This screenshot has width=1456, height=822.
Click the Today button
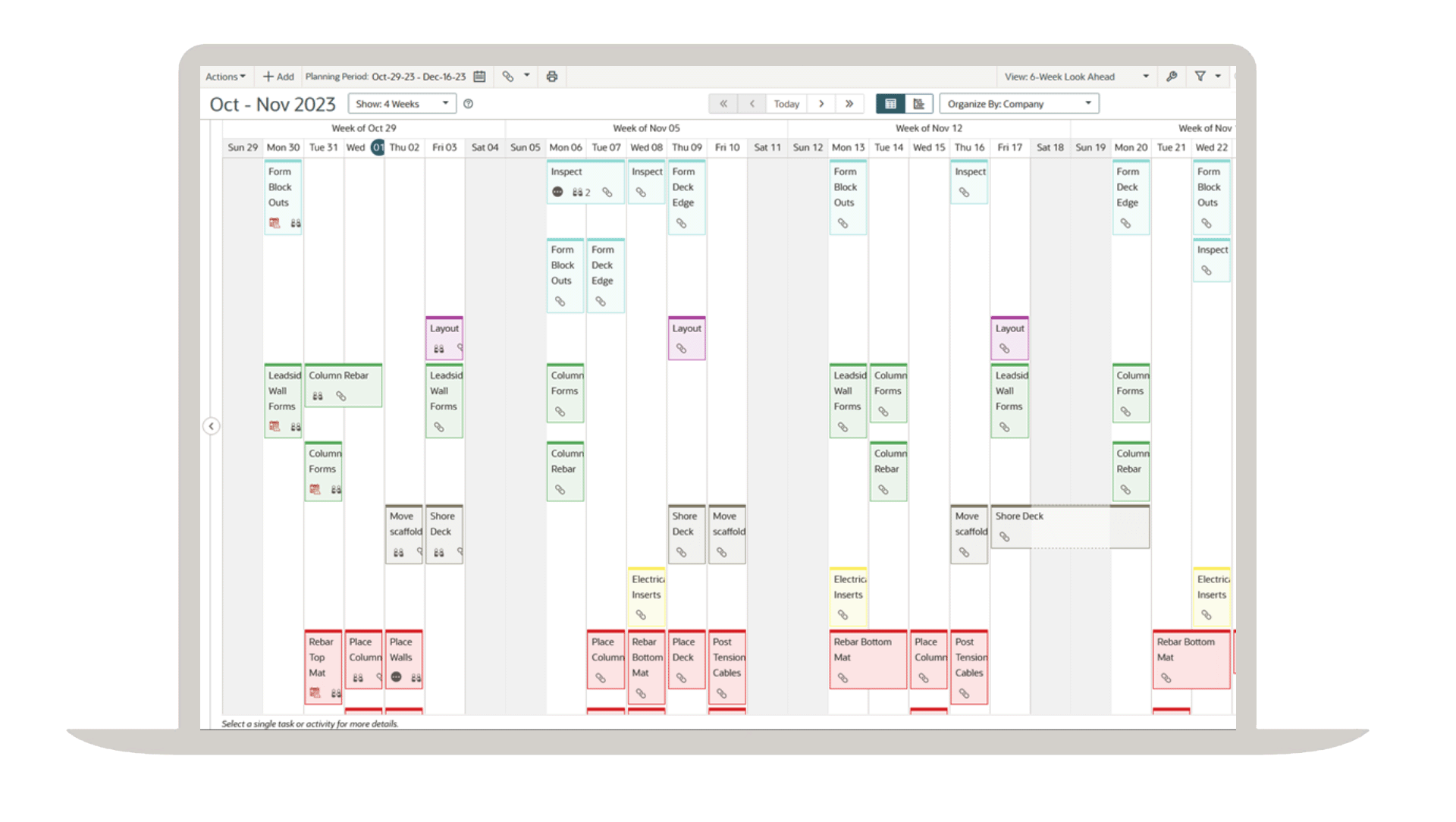coord(786,104)
